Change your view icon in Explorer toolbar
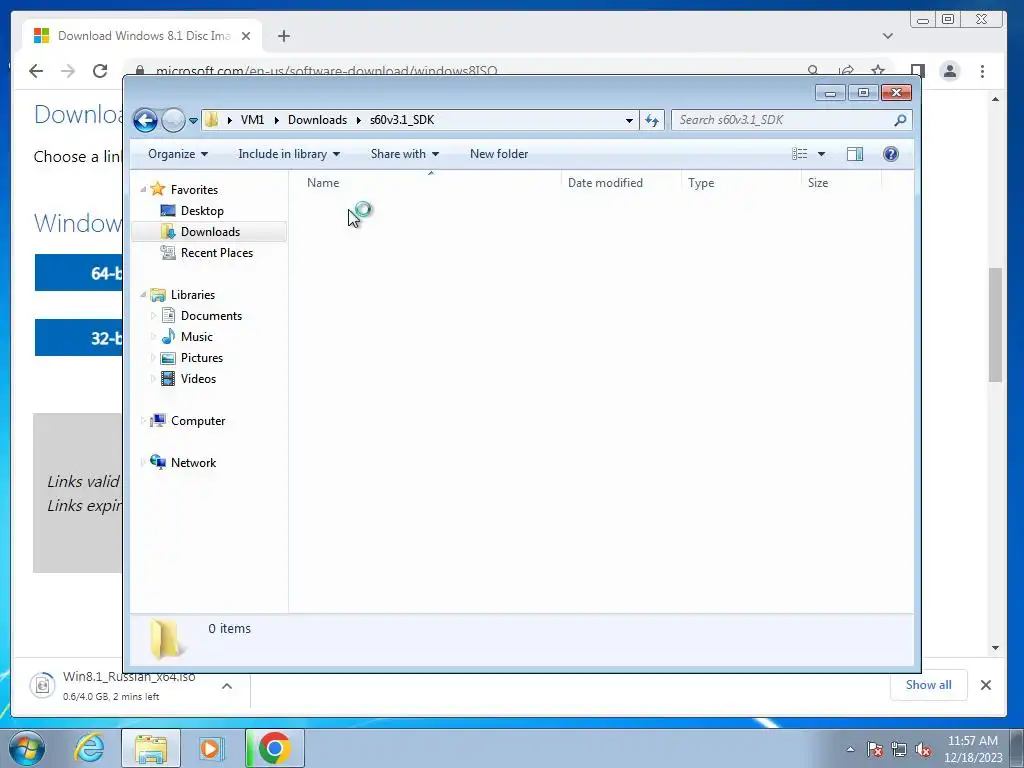1024x768 pixels. (x=799, y=154)
